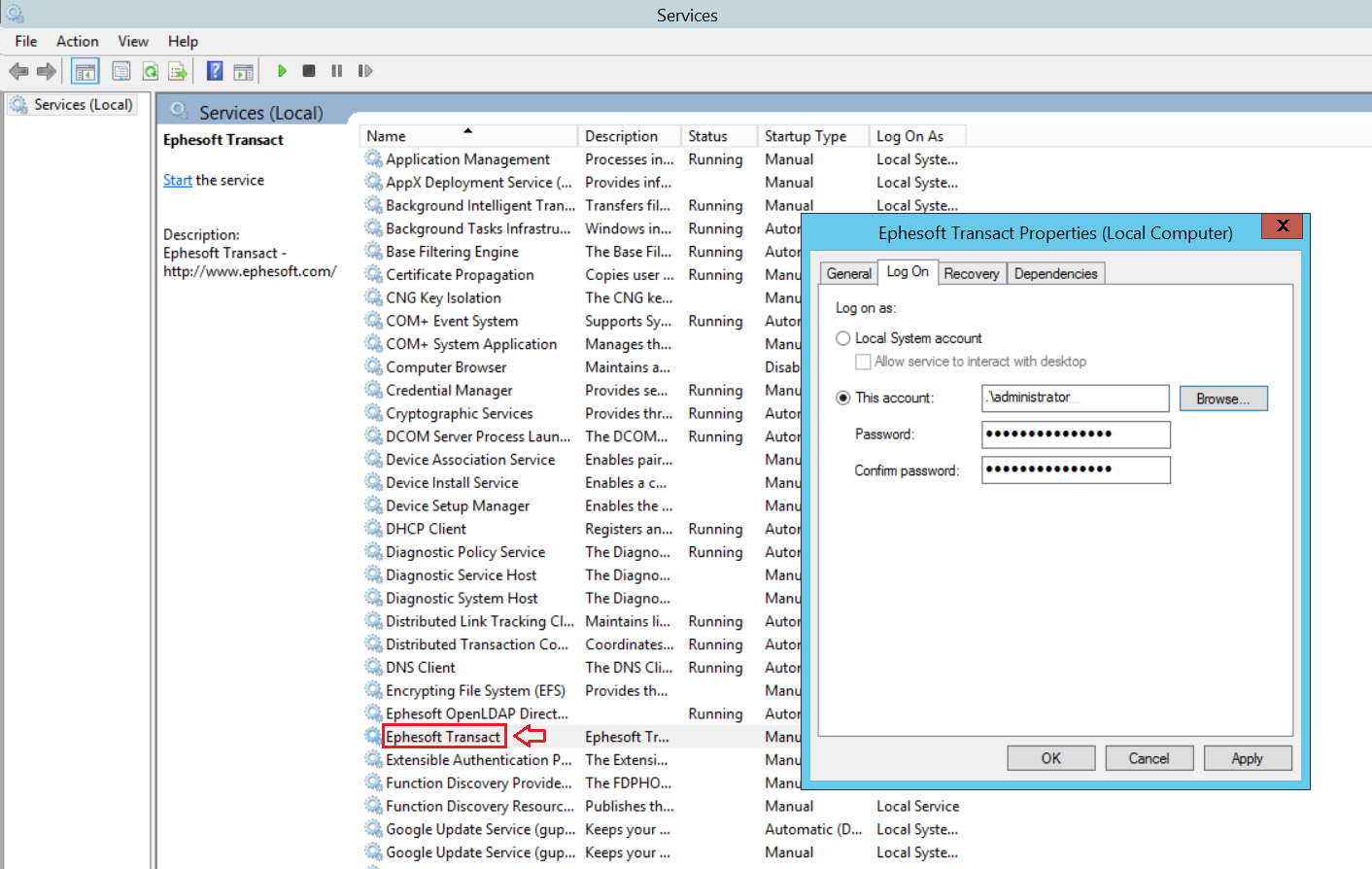Viewport: 1372px width, 869px height.
Task: Click the Apply button
Action: pyautogui.click(x=1248, y=758)
